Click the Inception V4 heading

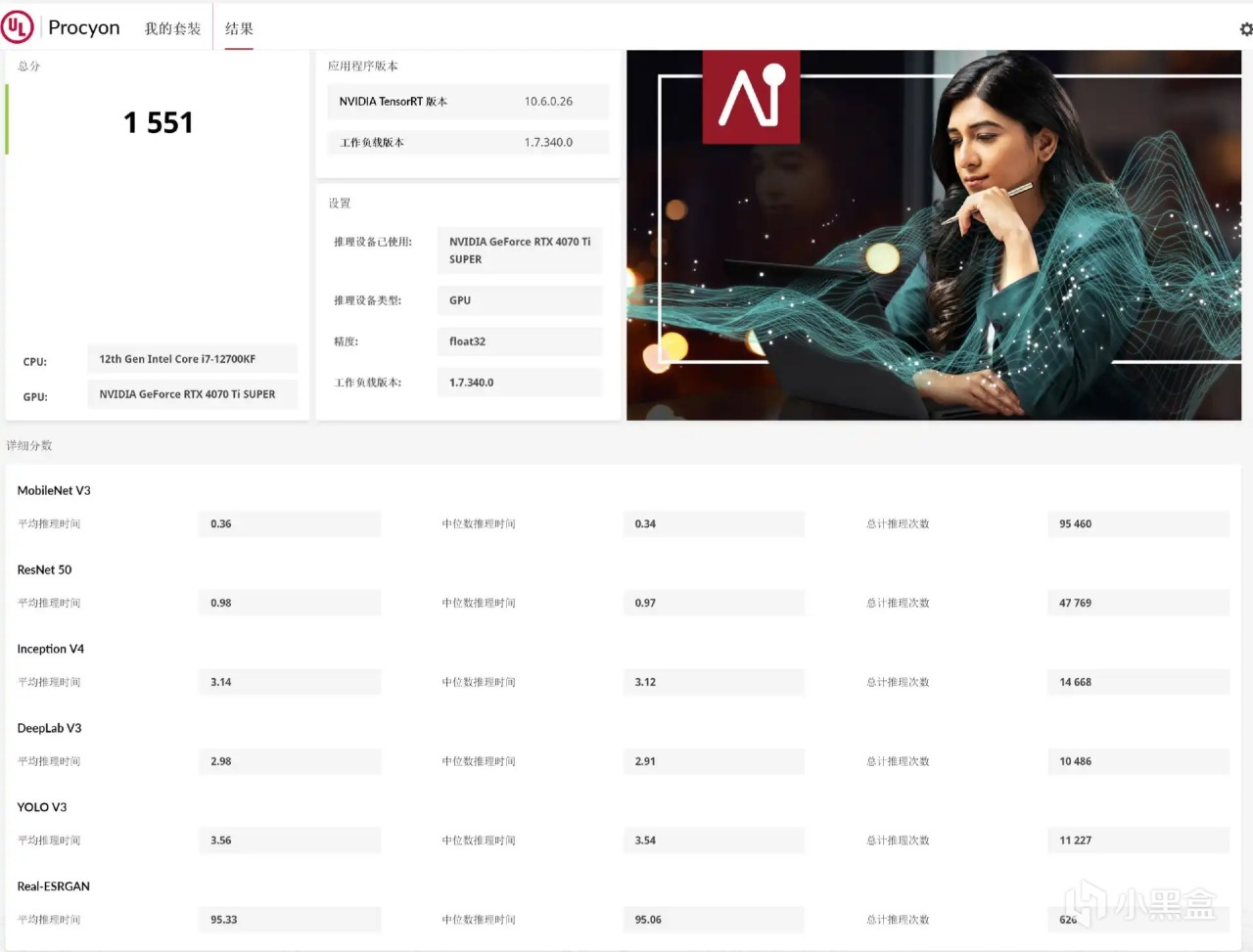tap(51, 649)
